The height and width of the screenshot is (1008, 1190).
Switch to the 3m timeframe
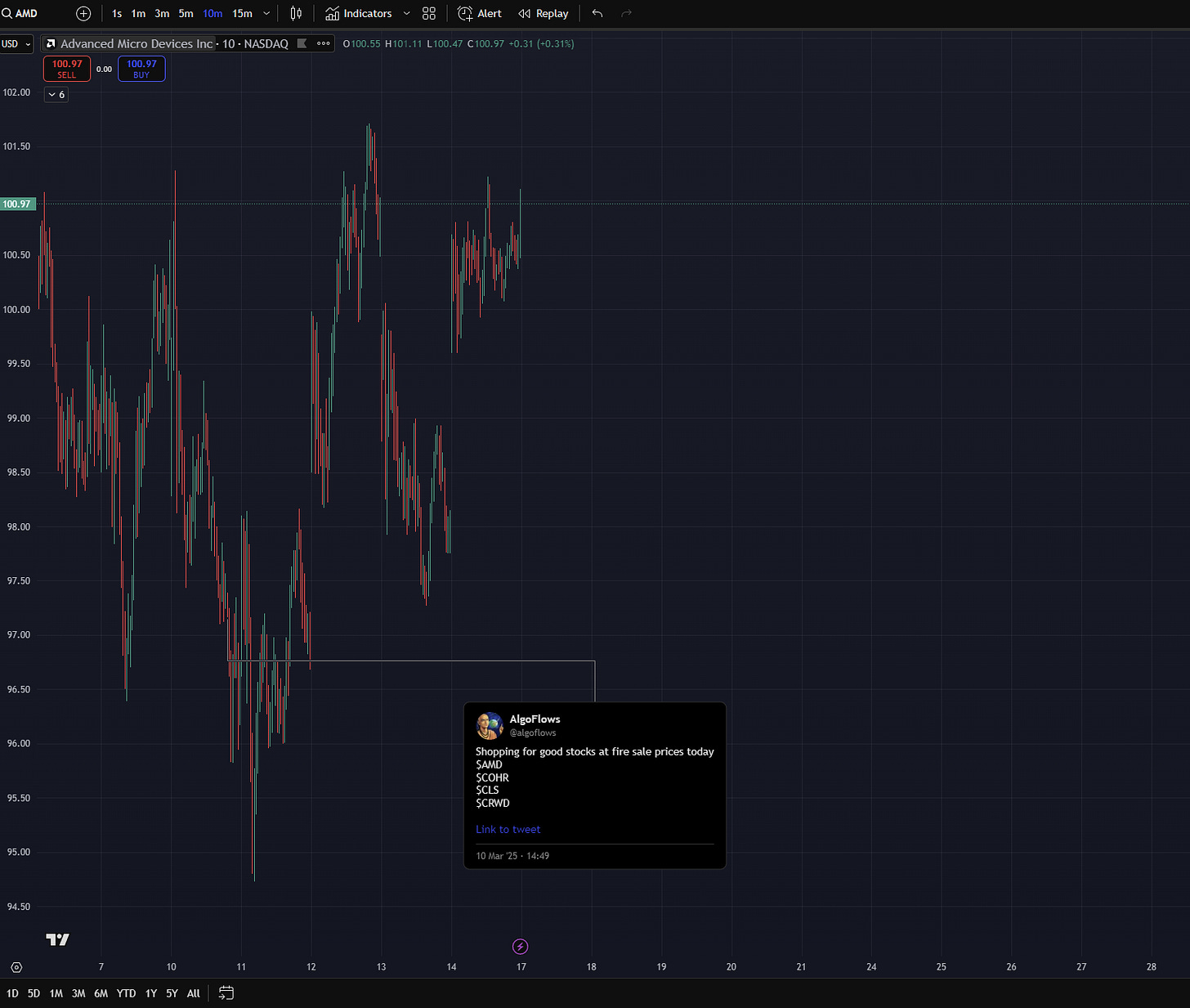coord(162,13)
